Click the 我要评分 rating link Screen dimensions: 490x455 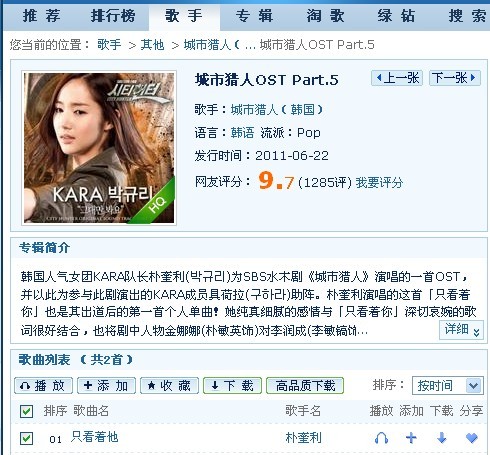379,182
